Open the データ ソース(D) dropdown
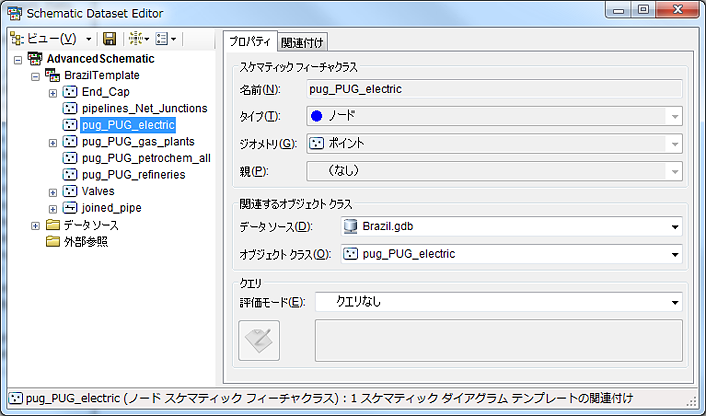 pos(511,226)
